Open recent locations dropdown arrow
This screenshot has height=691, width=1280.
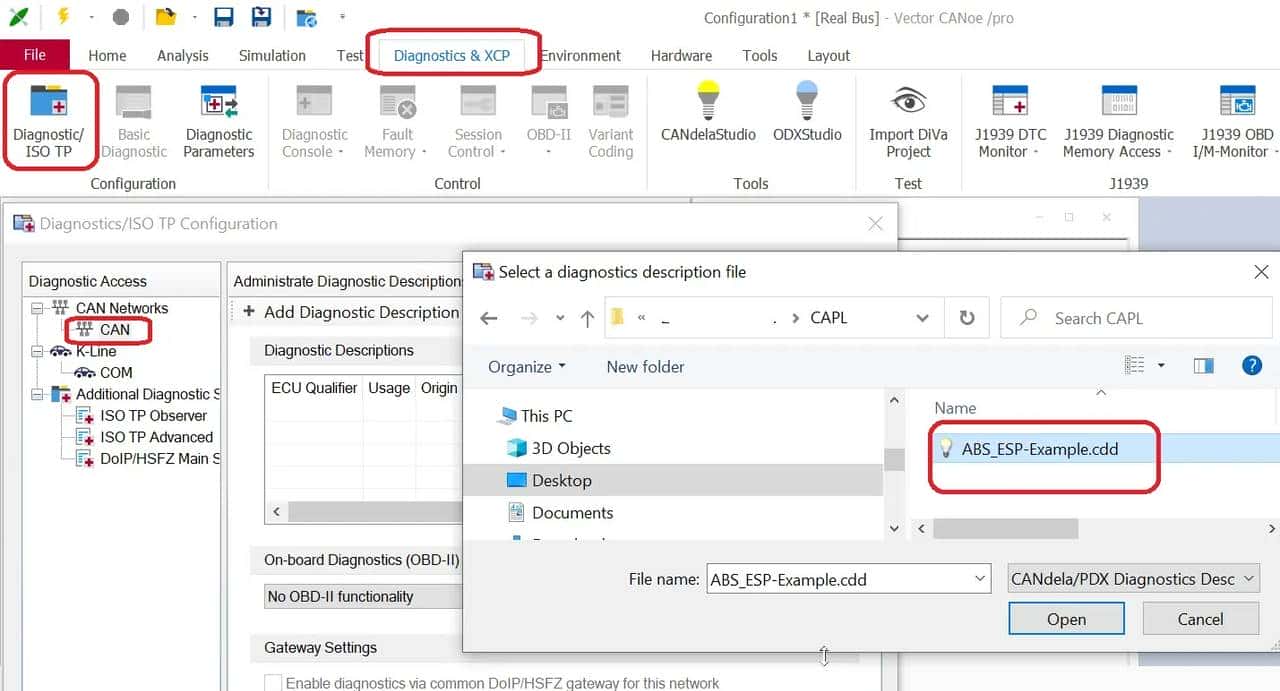(x=560, y=318)
